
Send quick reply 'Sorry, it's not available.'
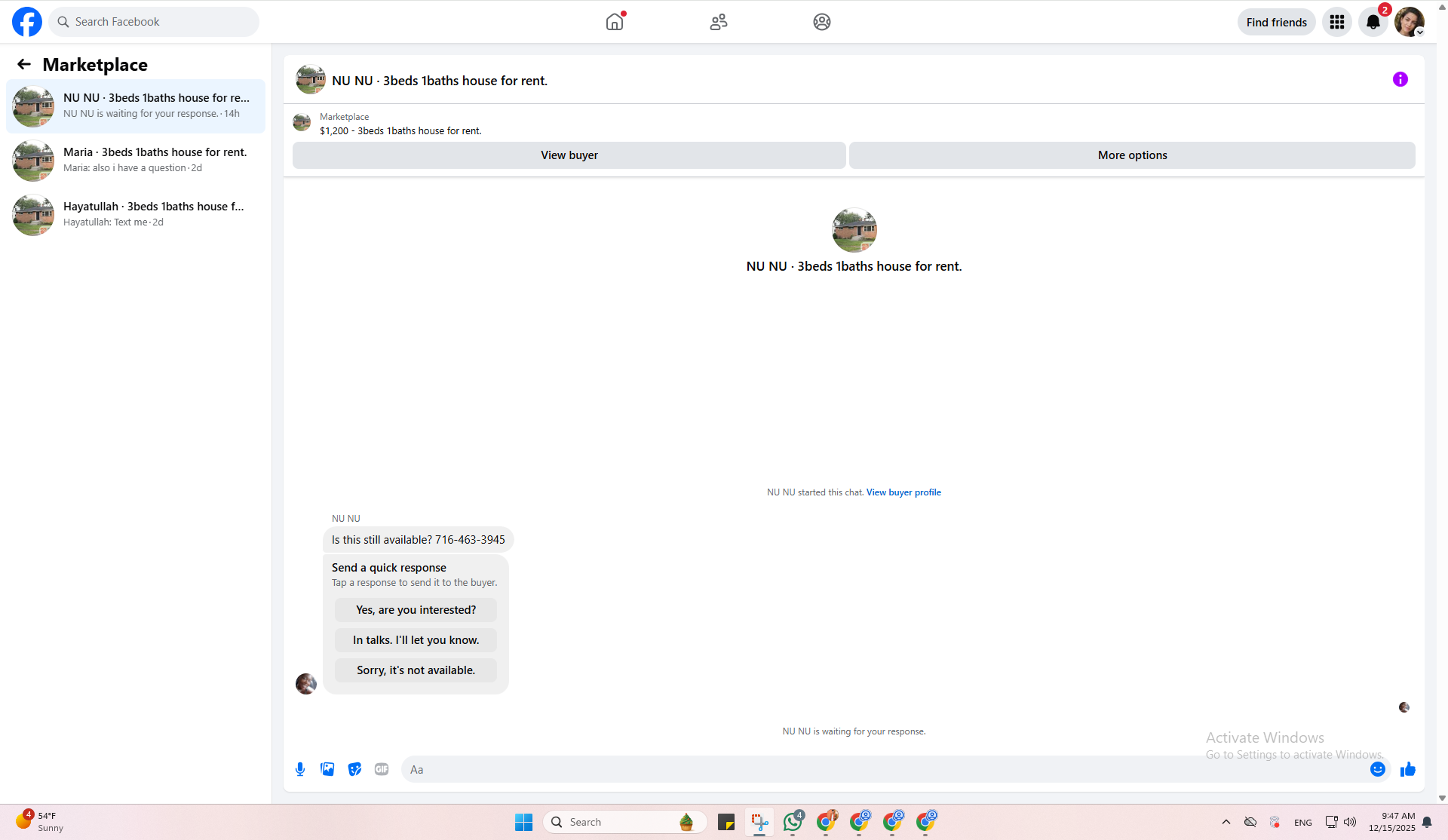click(416, 670)
